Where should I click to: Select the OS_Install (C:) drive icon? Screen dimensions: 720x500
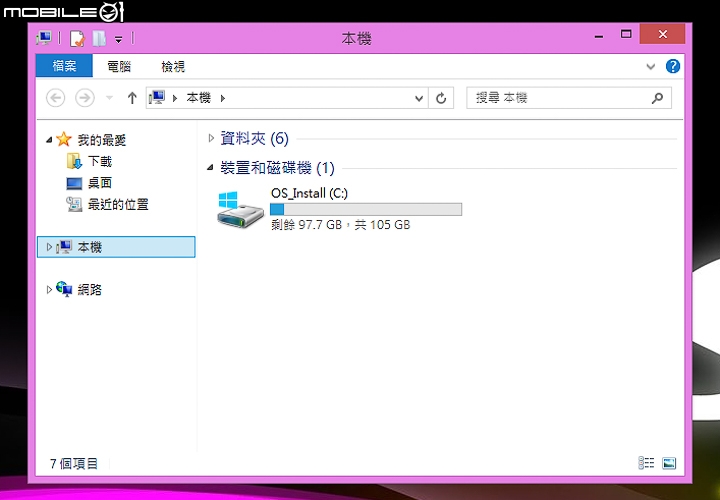pos(240,209)
